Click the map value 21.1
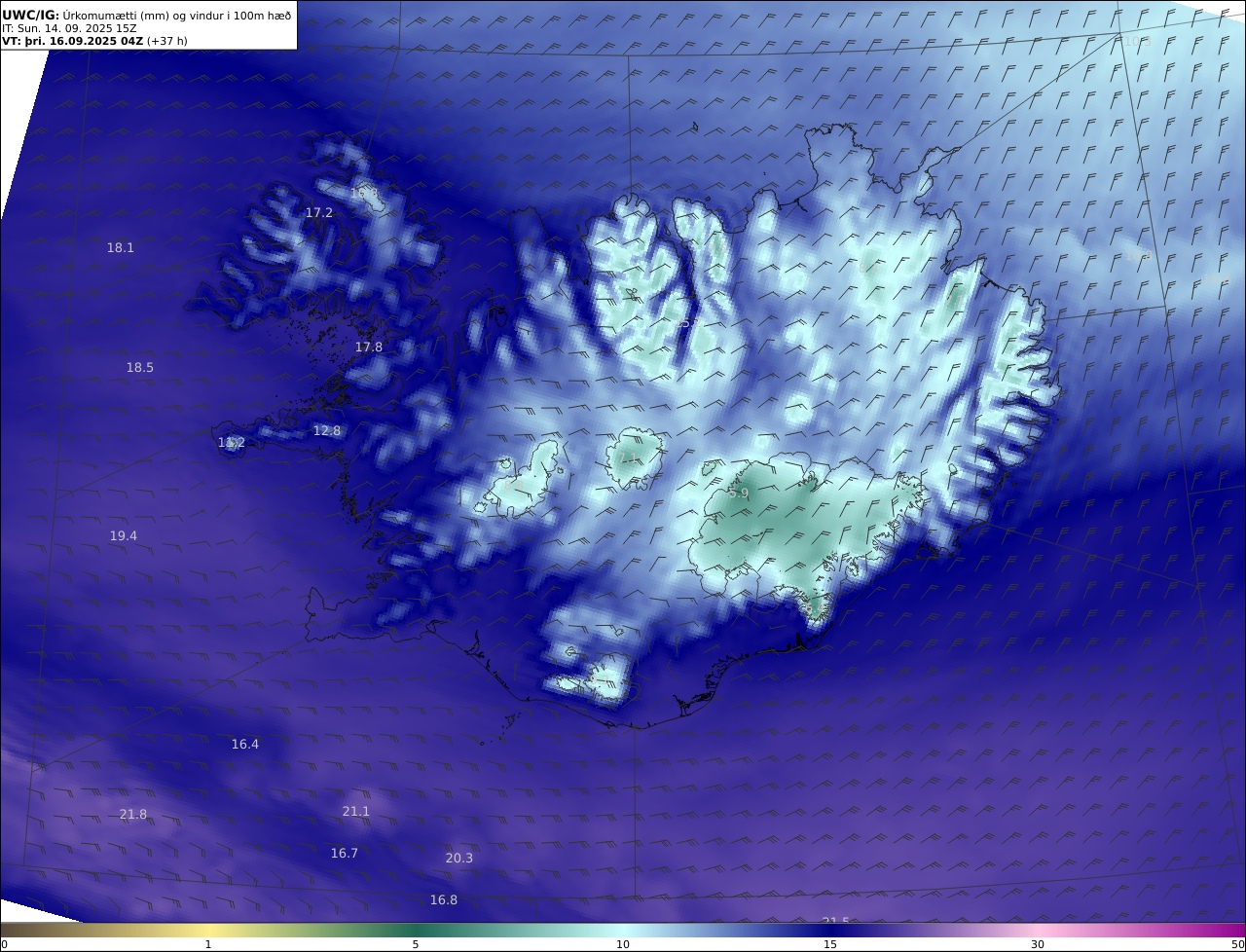The width and height of the screenshot is (1246, 952). pyautogui.click(x=356, y=812)
